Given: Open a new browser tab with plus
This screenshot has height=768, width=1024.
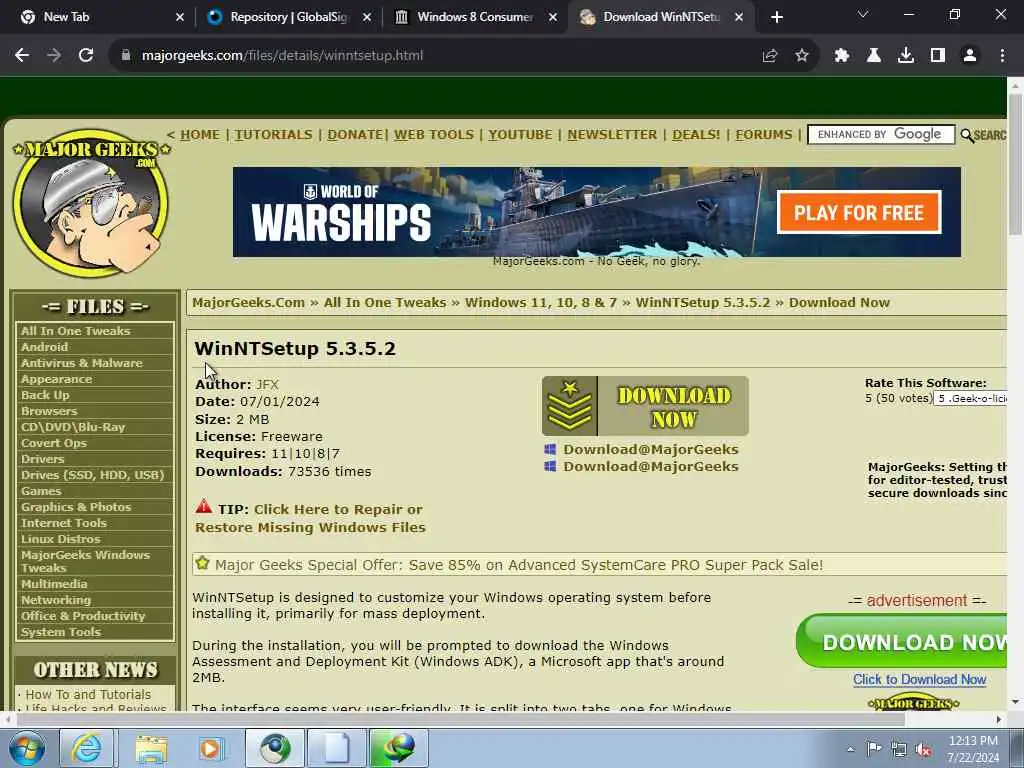Looking at the screenshot, I should tap(776, 18).
